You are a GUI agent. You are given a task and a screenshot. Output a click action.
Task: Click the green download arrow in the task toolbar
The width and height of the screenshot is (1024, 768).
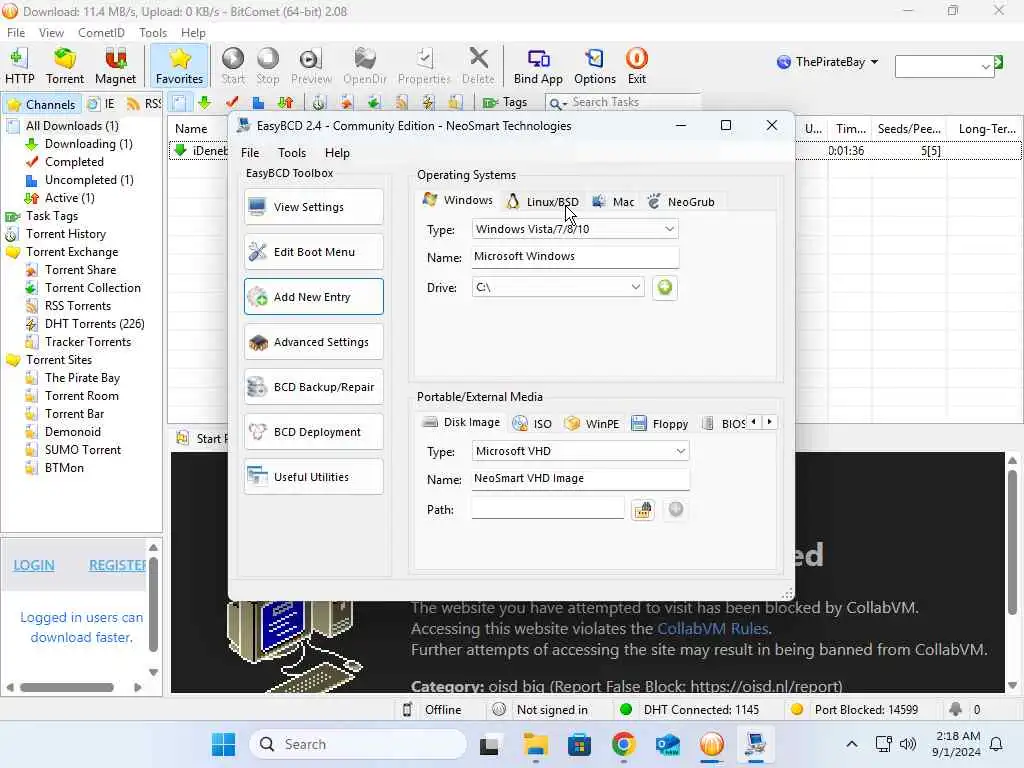pos(204,103)
